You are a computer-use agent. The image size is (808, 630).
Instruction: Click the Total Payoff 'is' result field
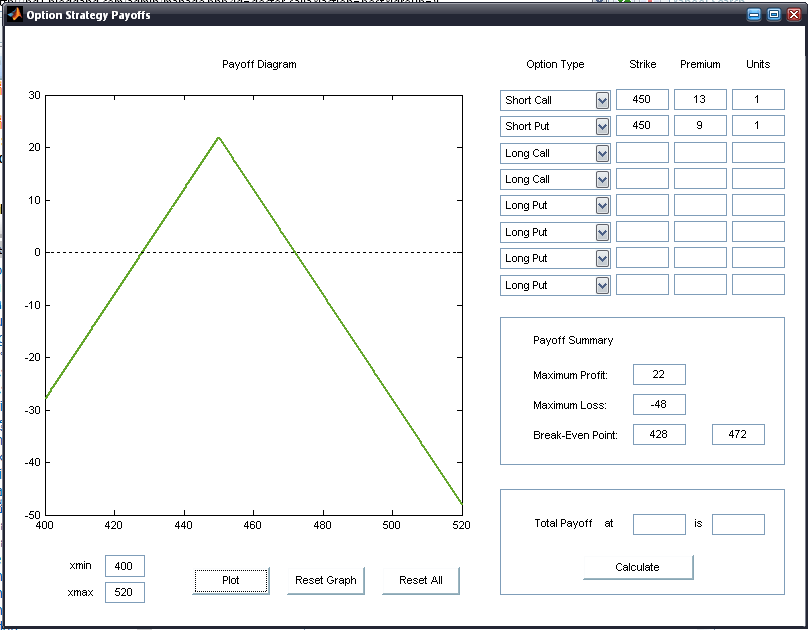[738, 524]
